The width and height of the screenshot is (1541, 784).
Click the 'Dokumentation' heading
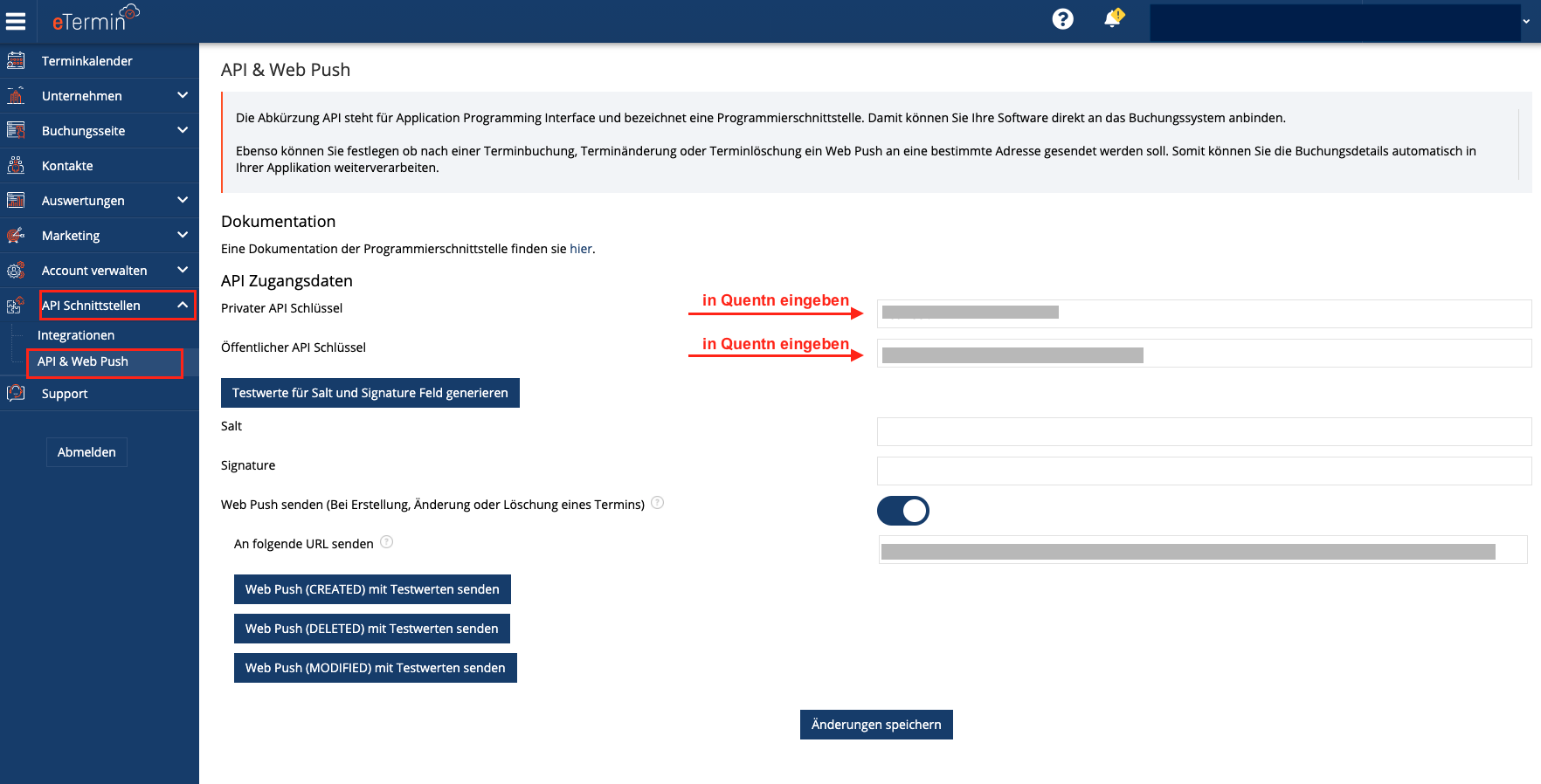point(278,222)
